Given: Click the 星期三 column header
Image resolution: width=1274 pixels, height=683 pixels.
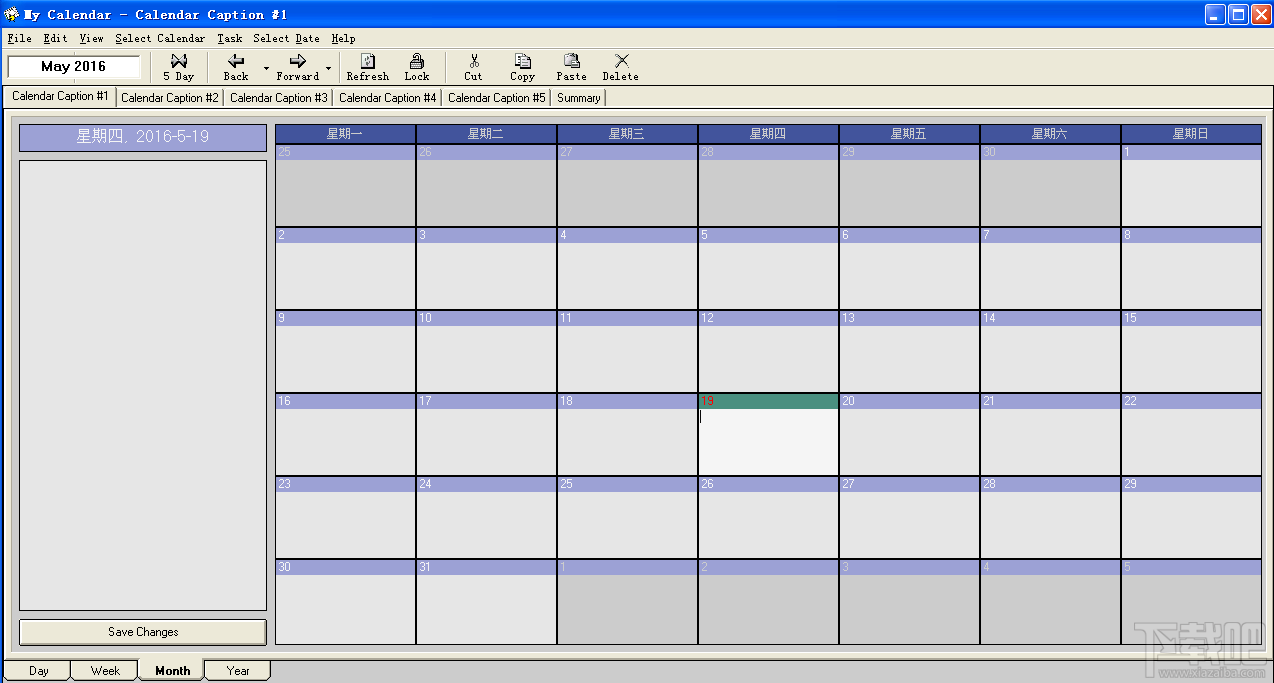Looking at the screenshot, I should tap(627, 133).
